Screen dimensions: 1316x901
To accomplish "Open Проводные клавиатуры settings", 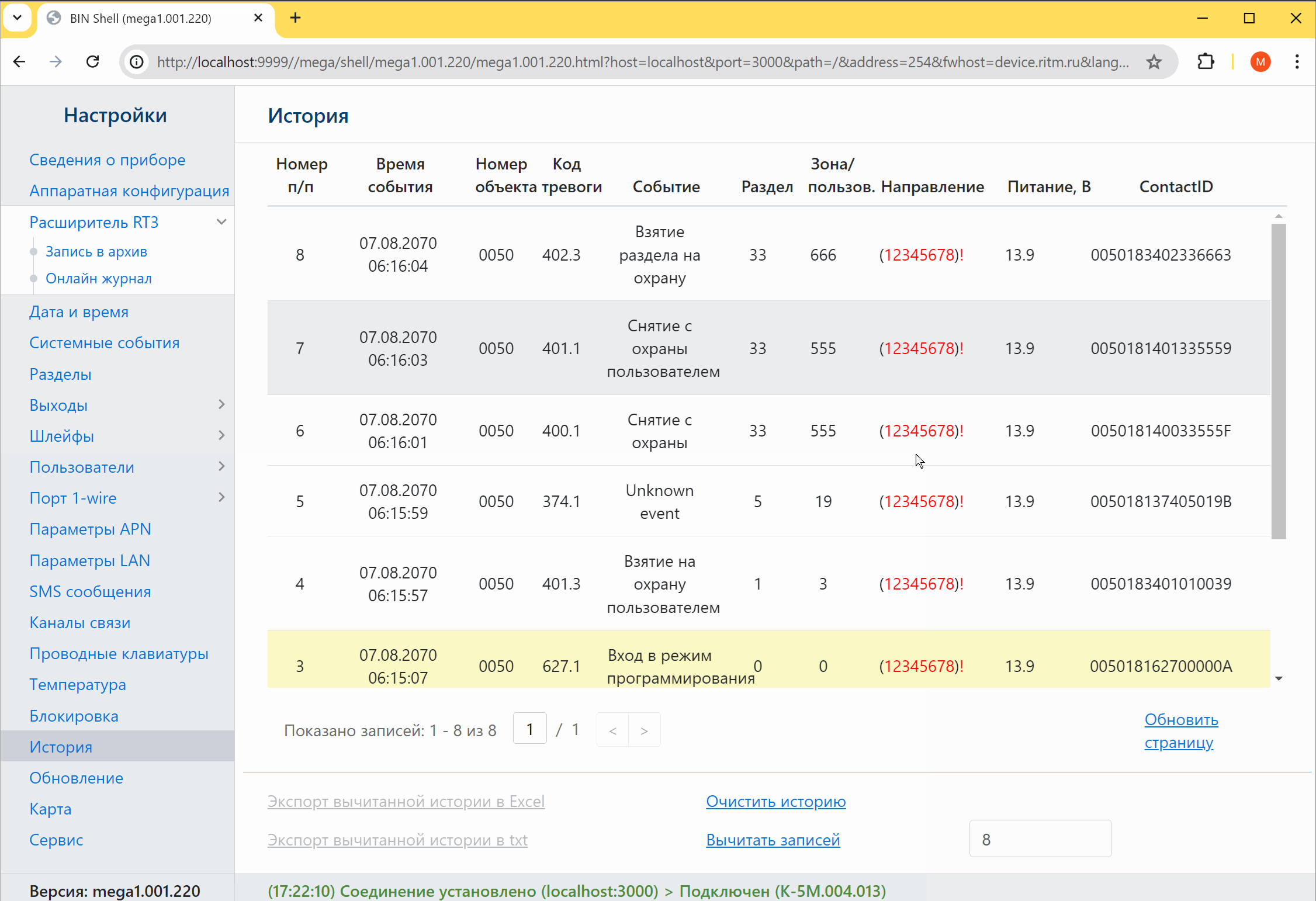I will click(x=119, y=654).
